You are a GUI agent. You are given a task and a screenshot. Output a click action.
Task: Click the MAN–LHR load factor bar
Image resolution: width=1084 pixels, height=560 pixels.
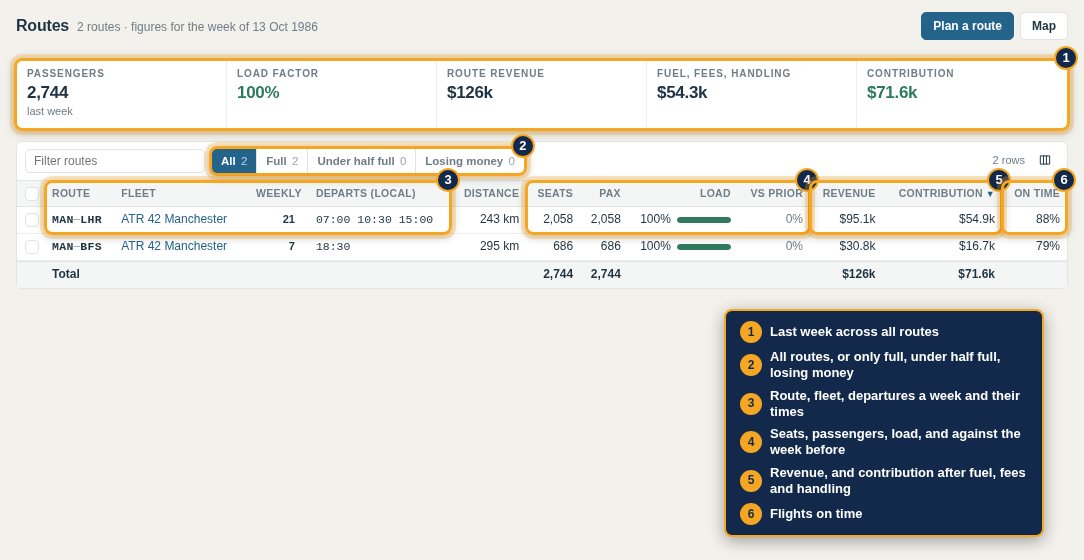(x=704, y=220)
